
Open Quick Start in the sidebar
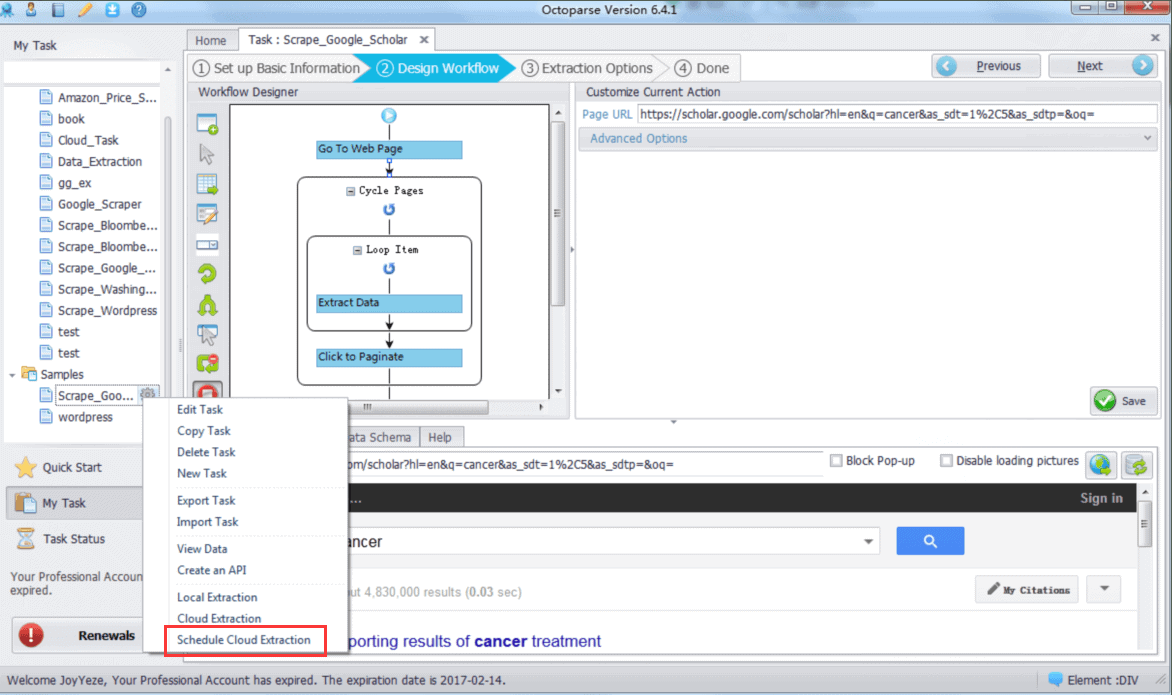[72, 468]
